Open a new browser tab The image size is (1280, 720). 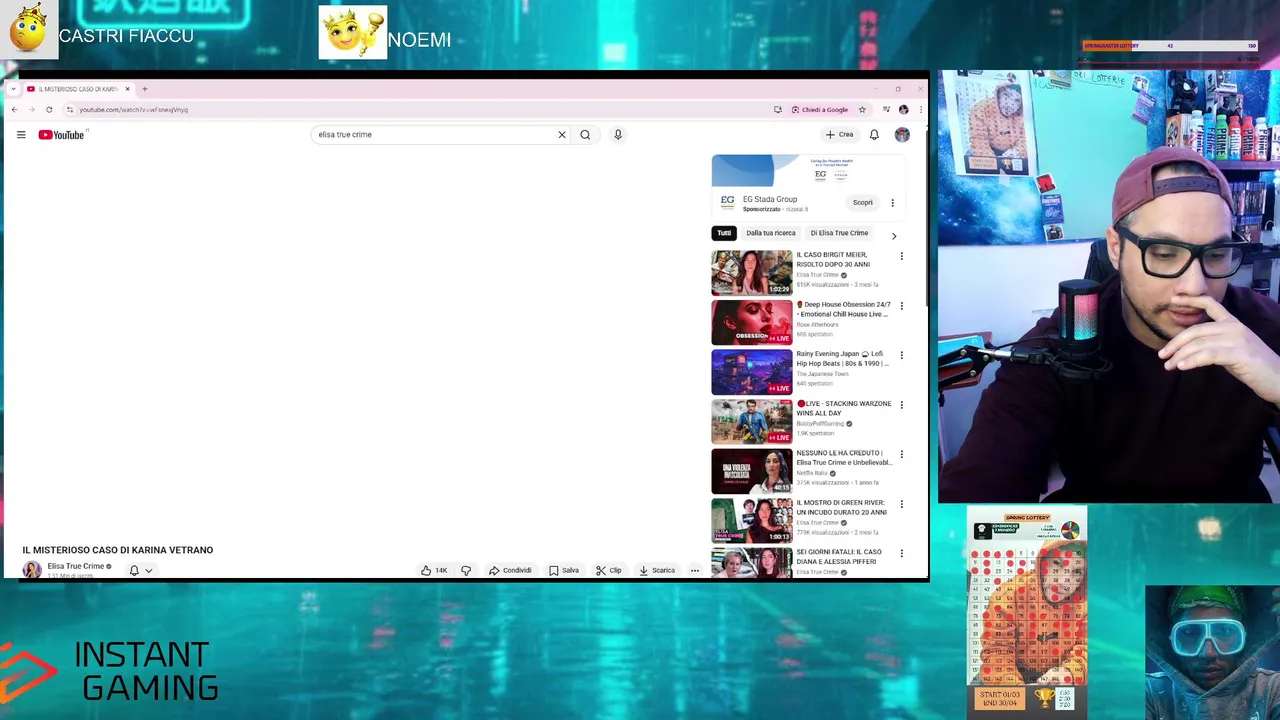tap(144, 89)
